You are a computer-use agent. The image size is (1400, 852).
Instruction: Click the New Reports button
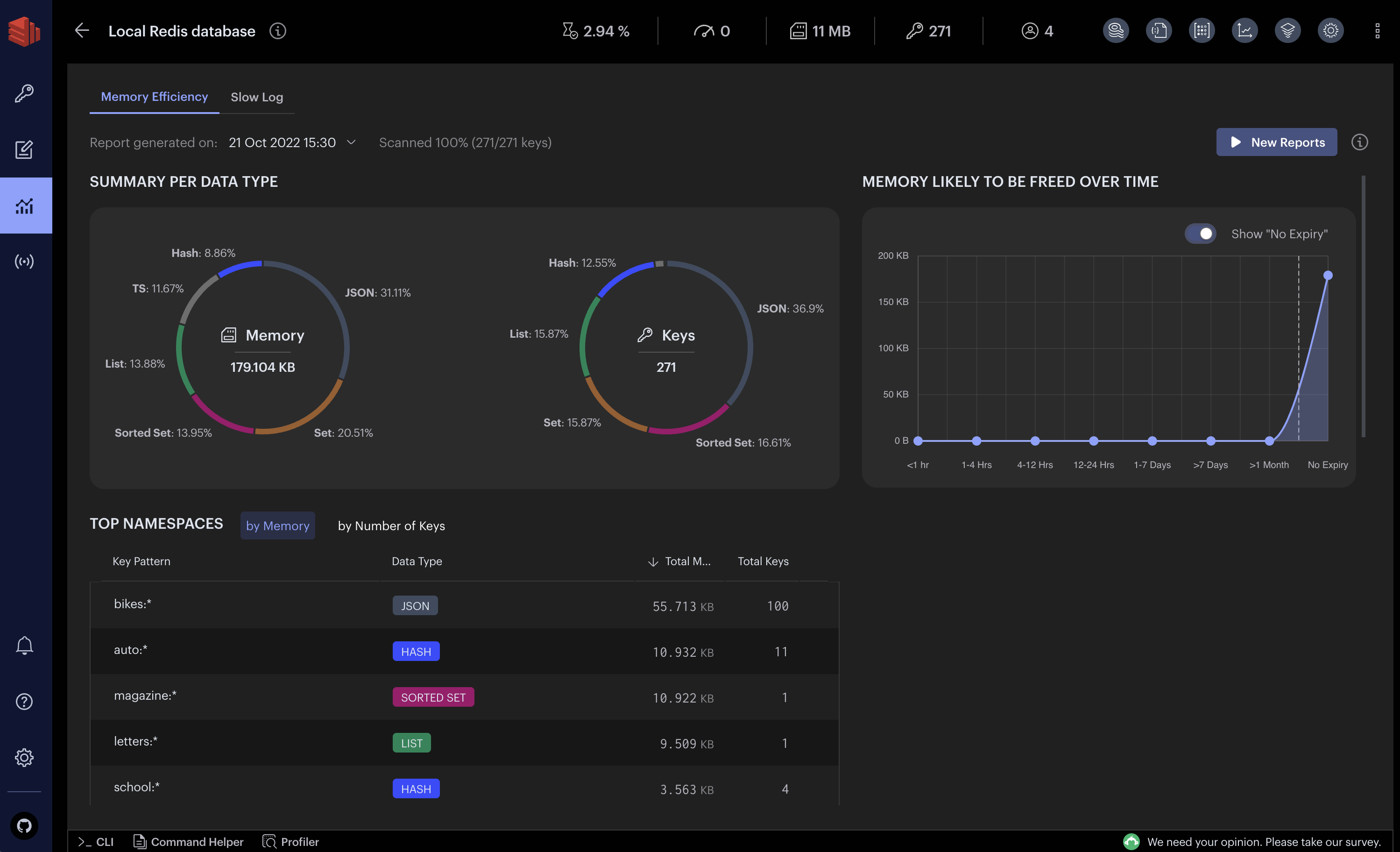pos(1277,142)
